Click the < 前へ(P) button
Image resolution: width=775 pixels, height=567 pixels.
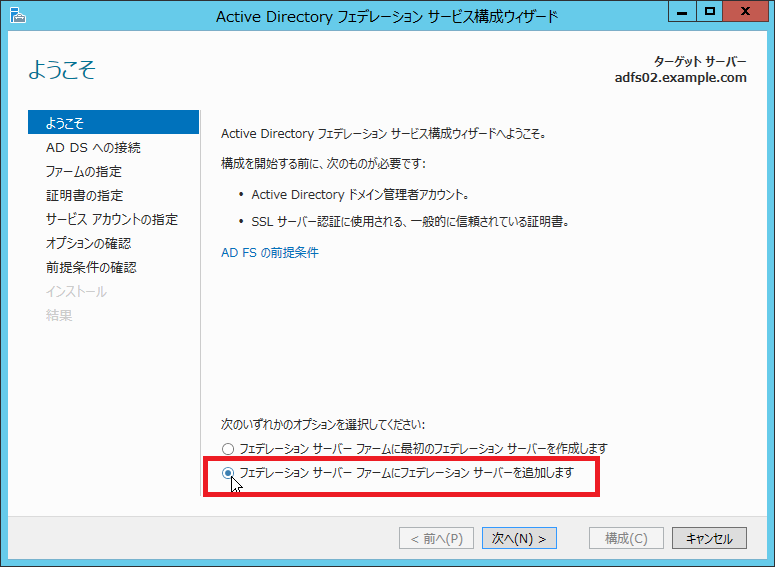(436, 538)
